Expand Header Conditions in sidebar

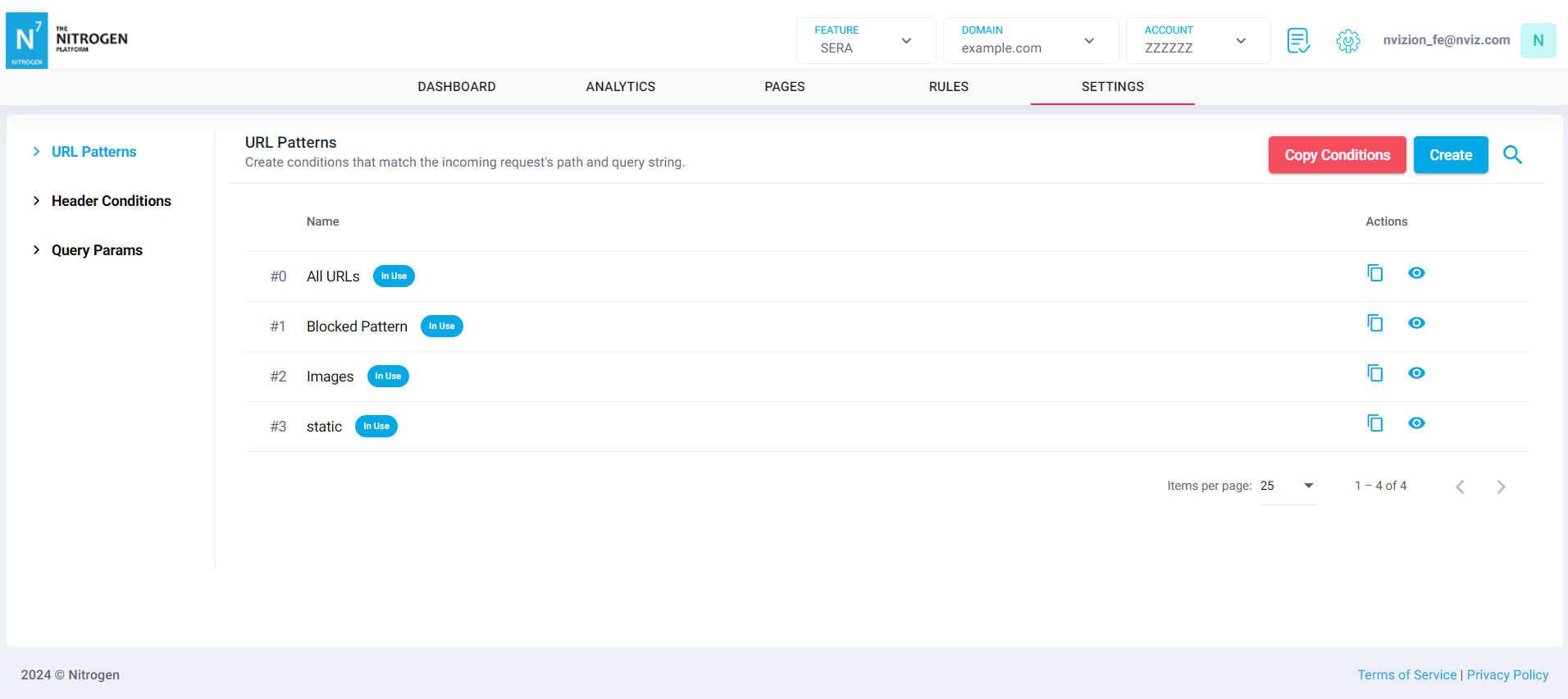tap(111, 201)
